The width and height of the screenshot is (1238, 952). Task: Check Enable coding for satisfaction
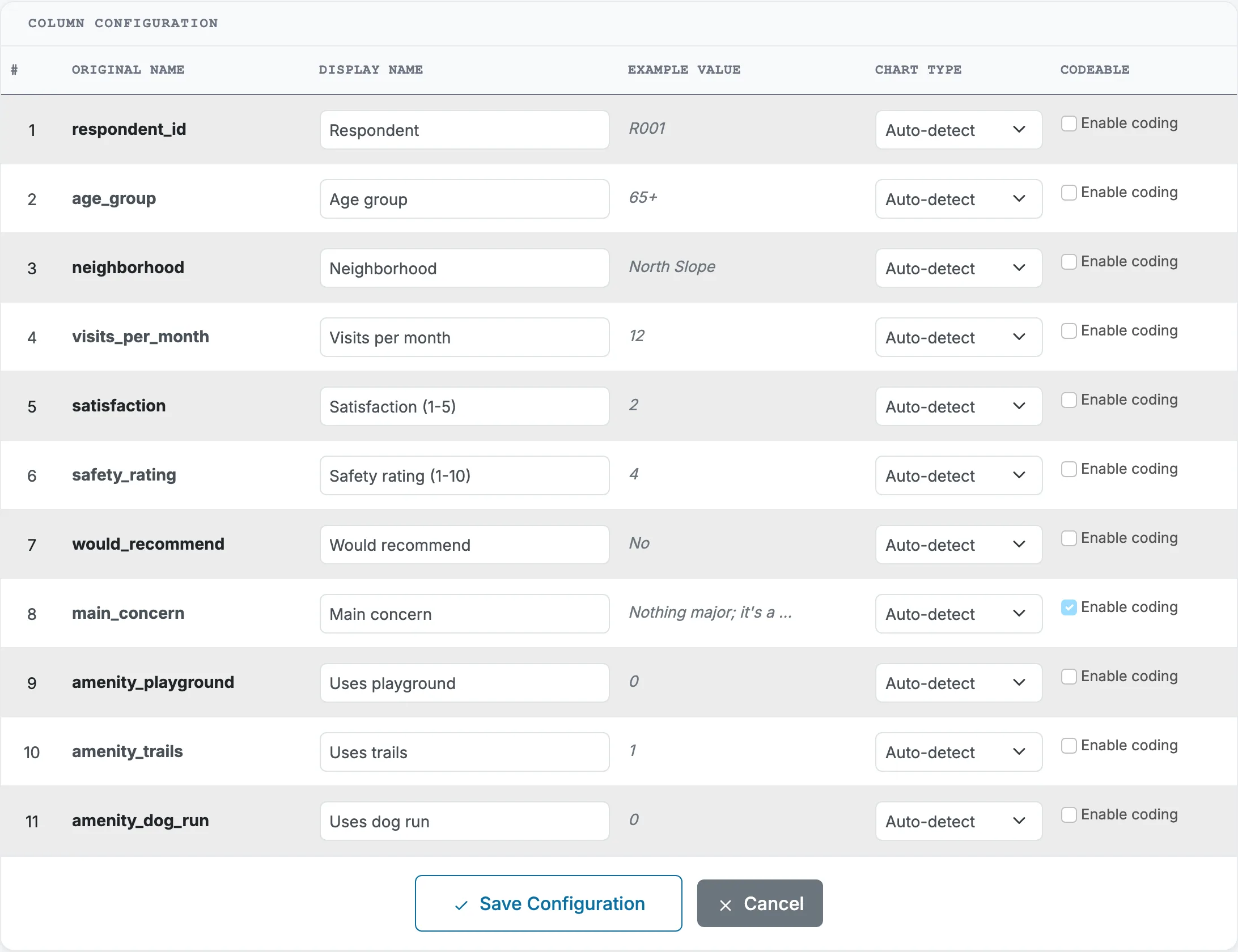pos(1069,400)
